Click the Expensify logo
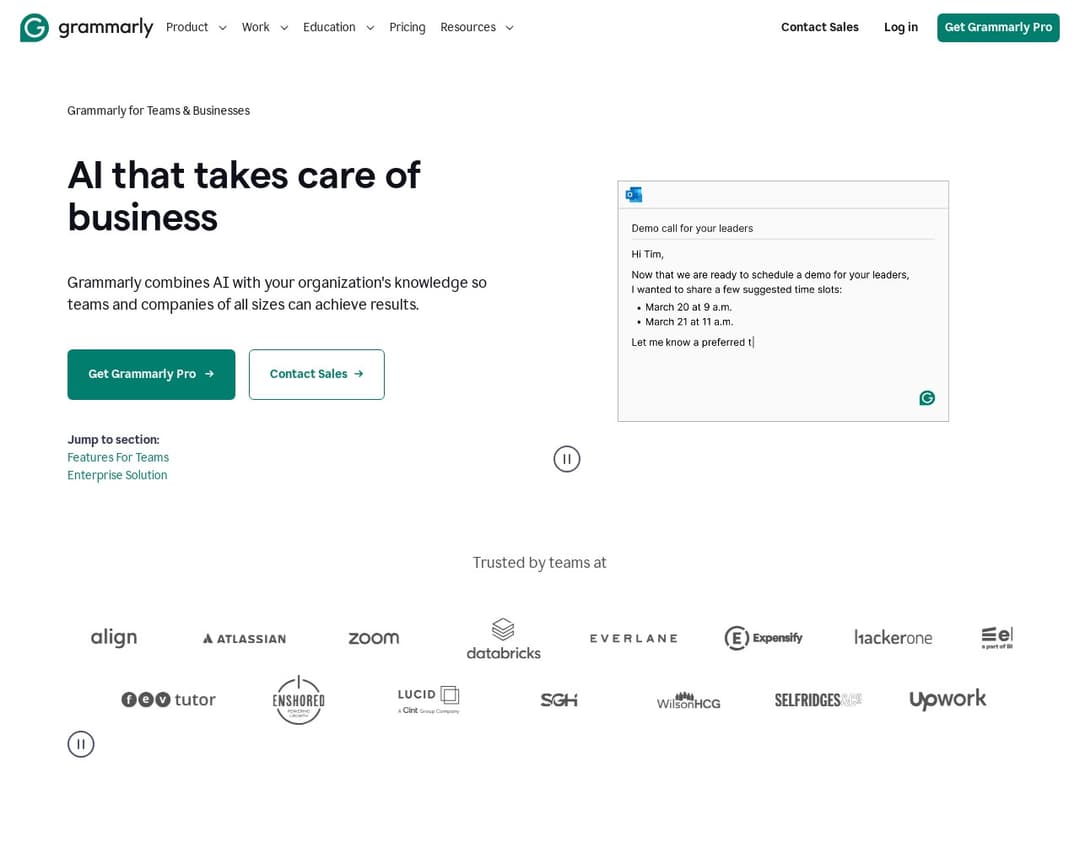 pyautogui.click(x=763, y=637)
